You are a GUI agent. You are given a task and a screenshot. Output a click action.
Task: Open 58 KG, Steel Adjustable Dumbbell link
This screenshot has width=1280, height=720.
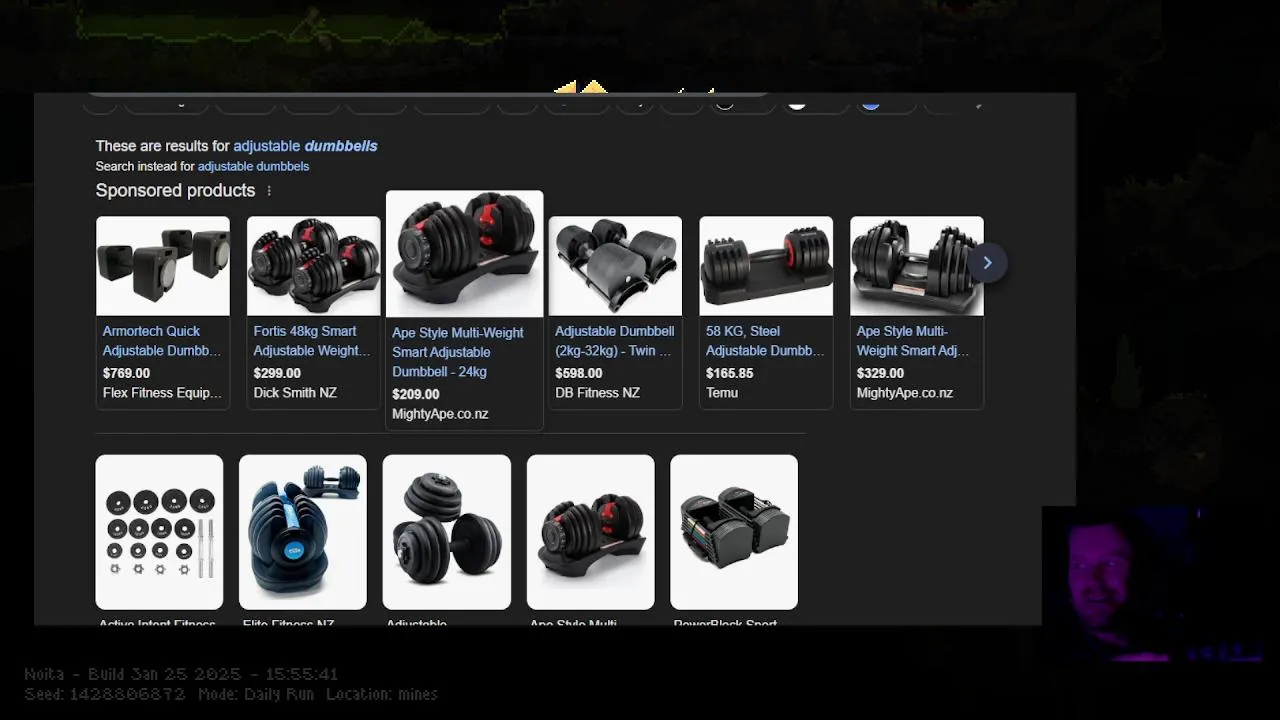click(x=765, y=341)
